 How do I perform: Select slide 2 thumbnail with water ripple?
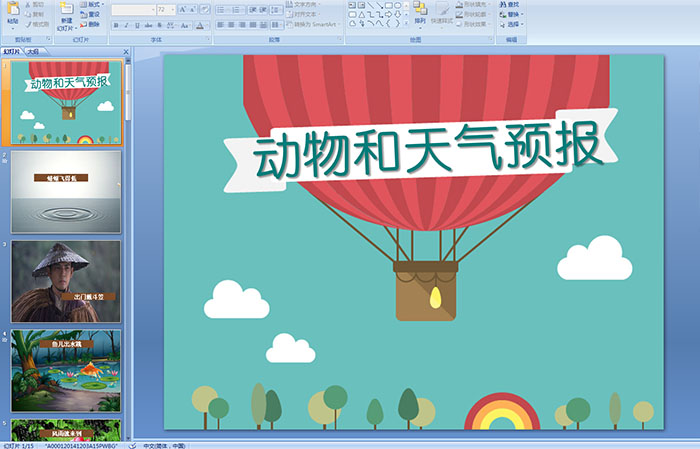tap(66, 192)
